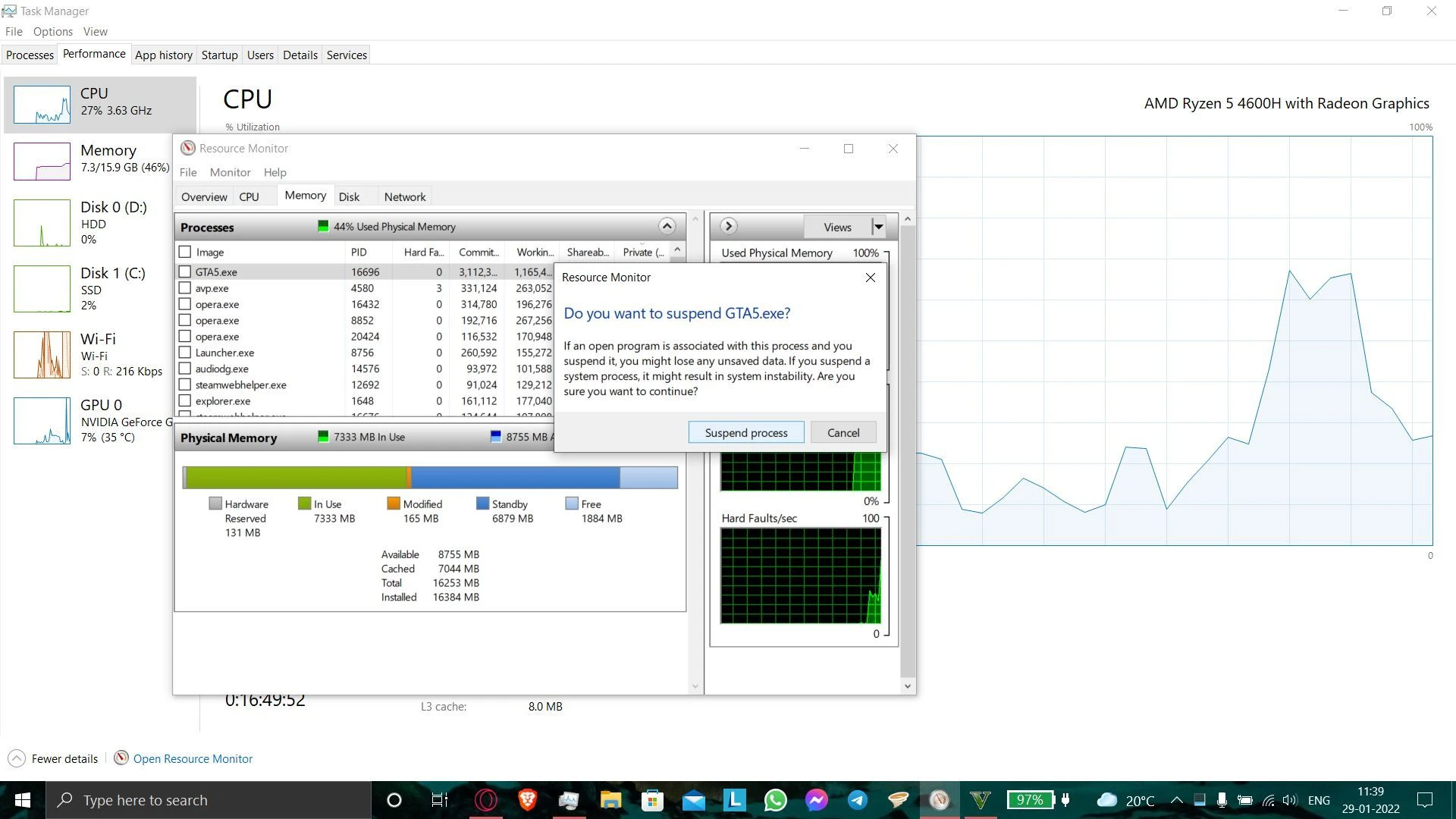Tick the steamwebhelper.exe PID 12692 checkbox

click(x=185, y=384)
